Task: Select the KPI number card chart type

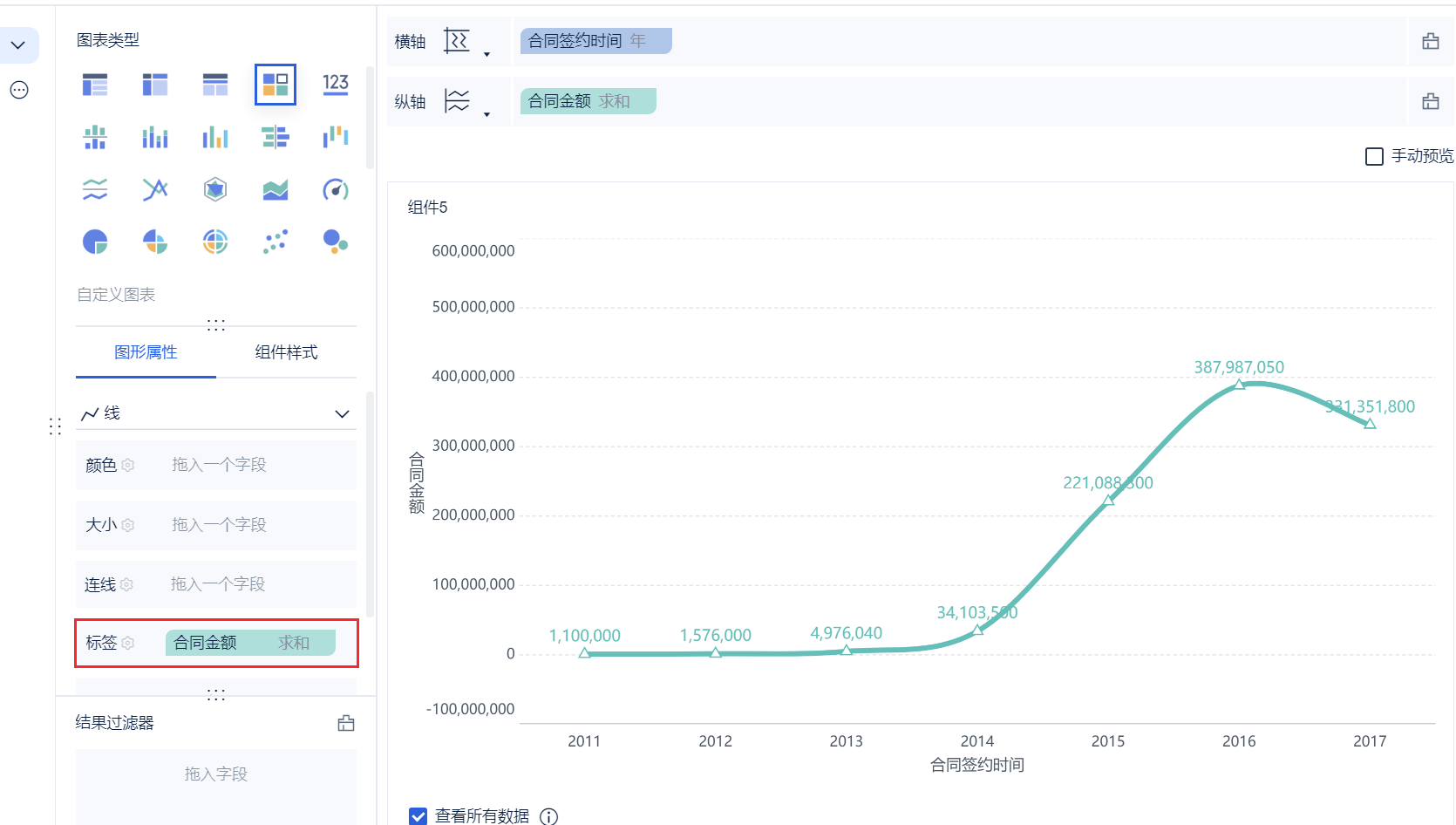Action: click(336, 85)
